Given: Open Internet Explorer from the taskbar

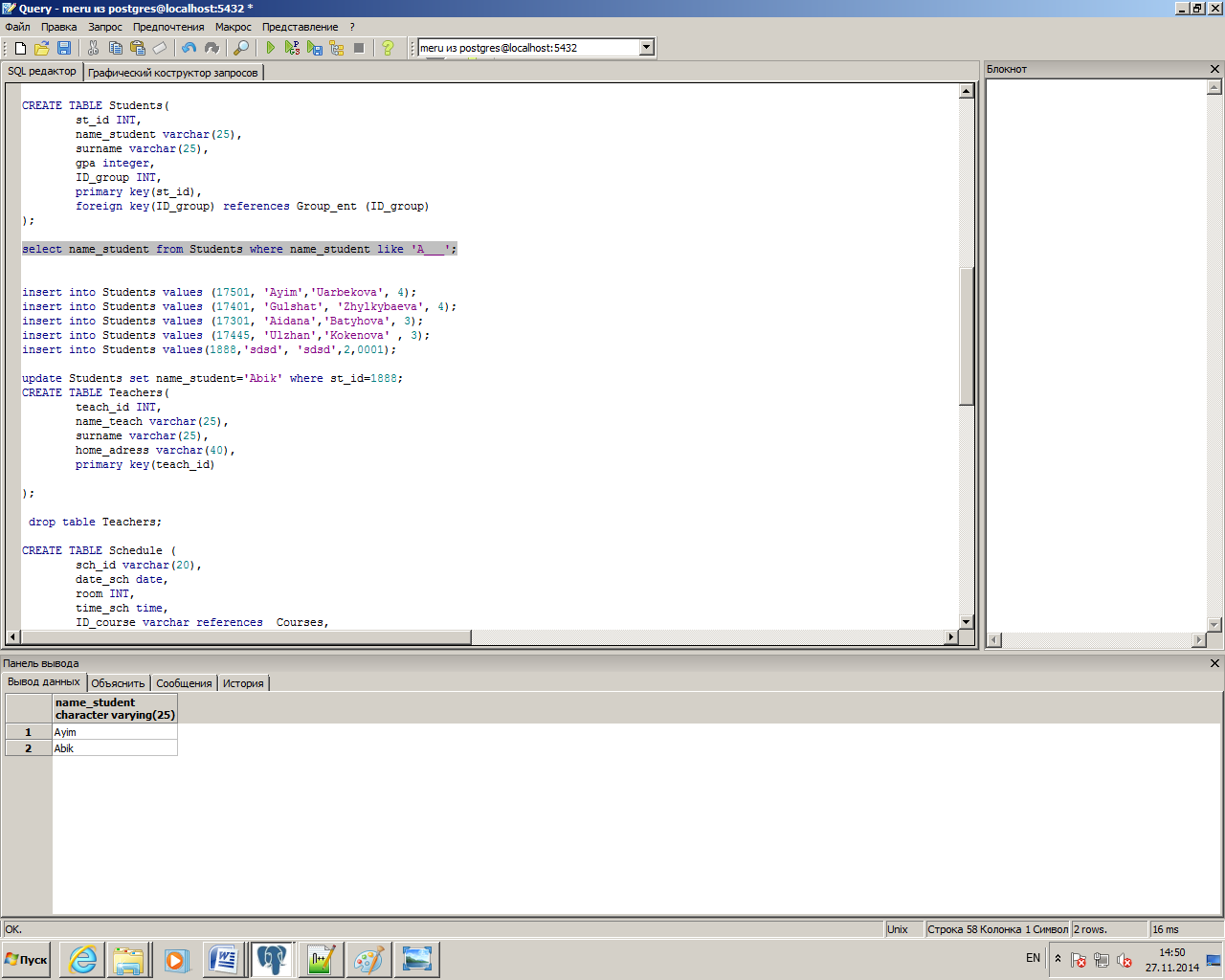Looking at the screenshot, I should tap(83, 959).
